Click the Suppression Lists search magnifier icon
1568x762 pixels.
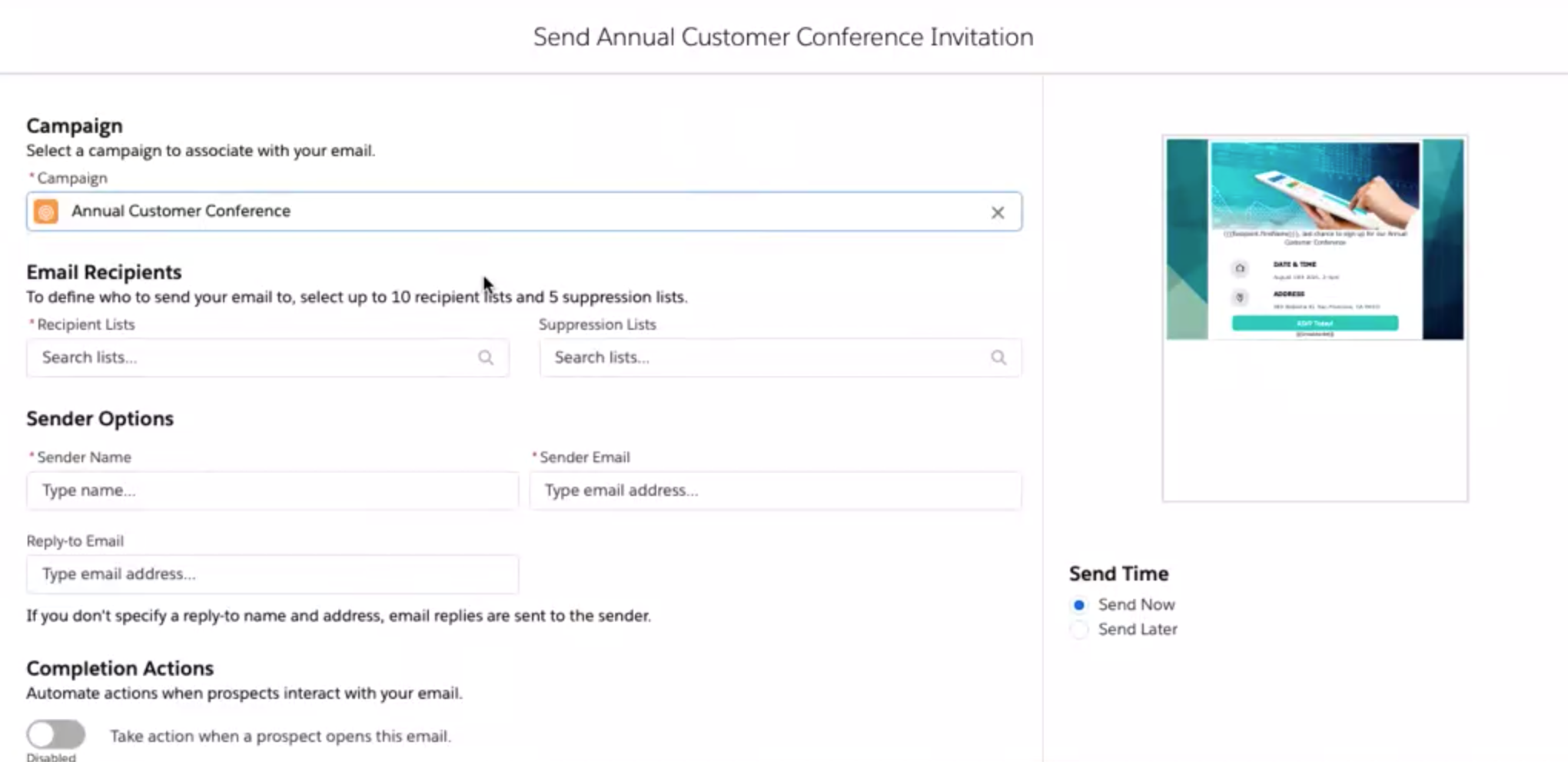[998, 358]
